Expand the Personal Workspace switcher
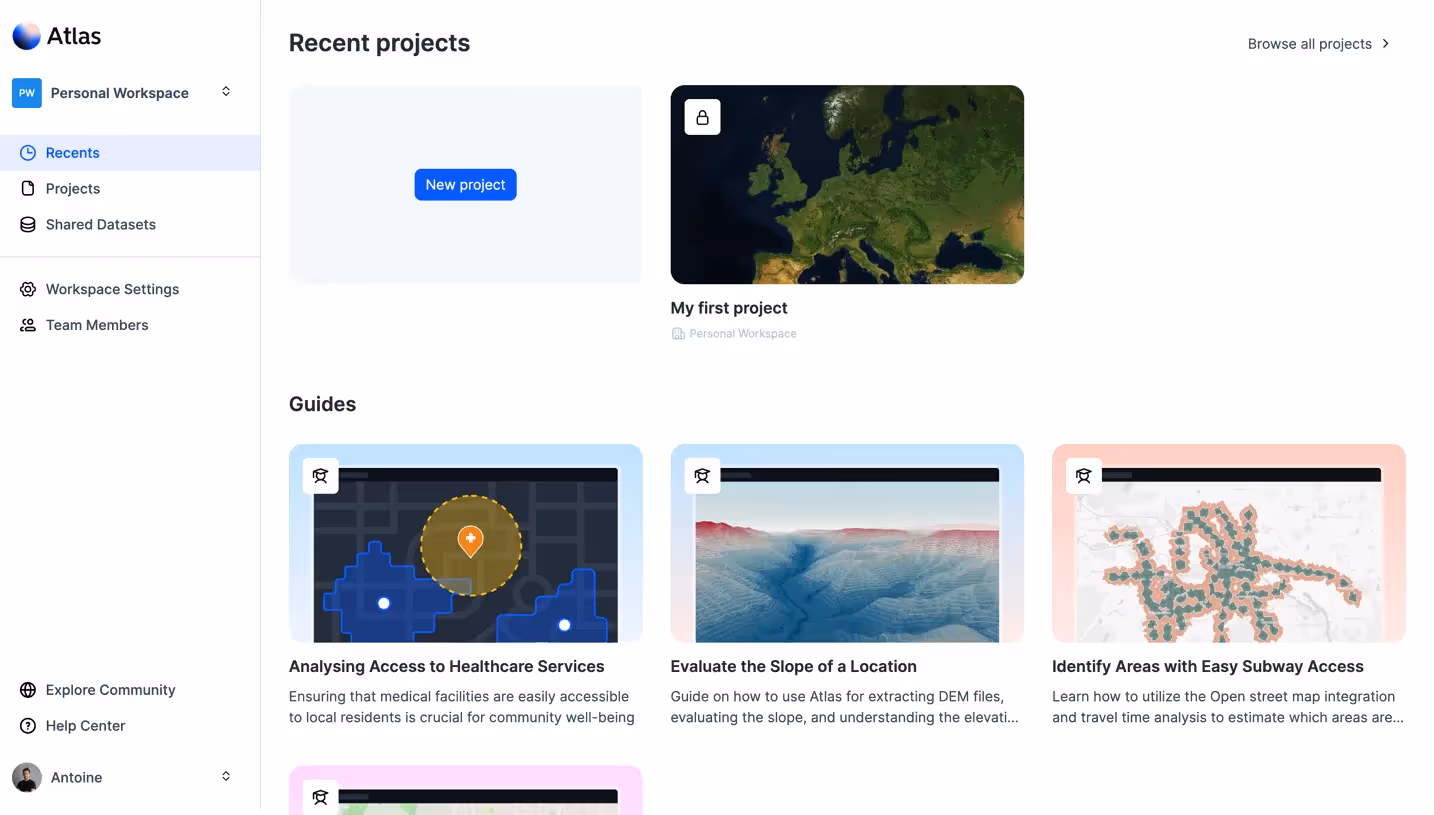 pyautogui.click(x=226, y=92)
